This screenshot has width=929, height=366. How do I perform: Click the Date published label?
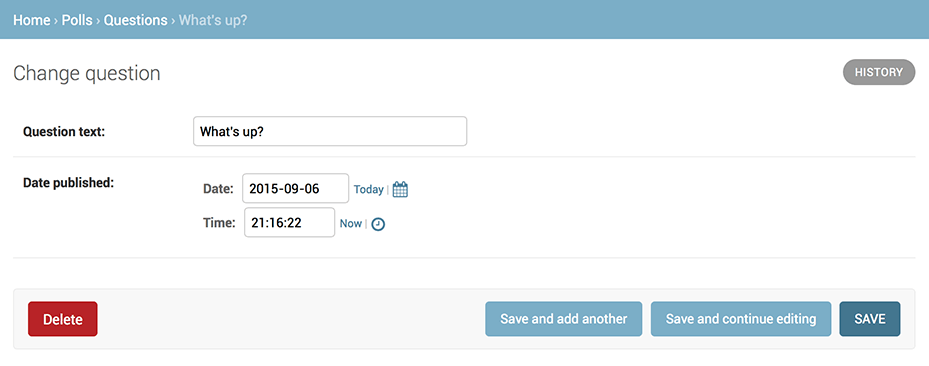pos(68,183)
